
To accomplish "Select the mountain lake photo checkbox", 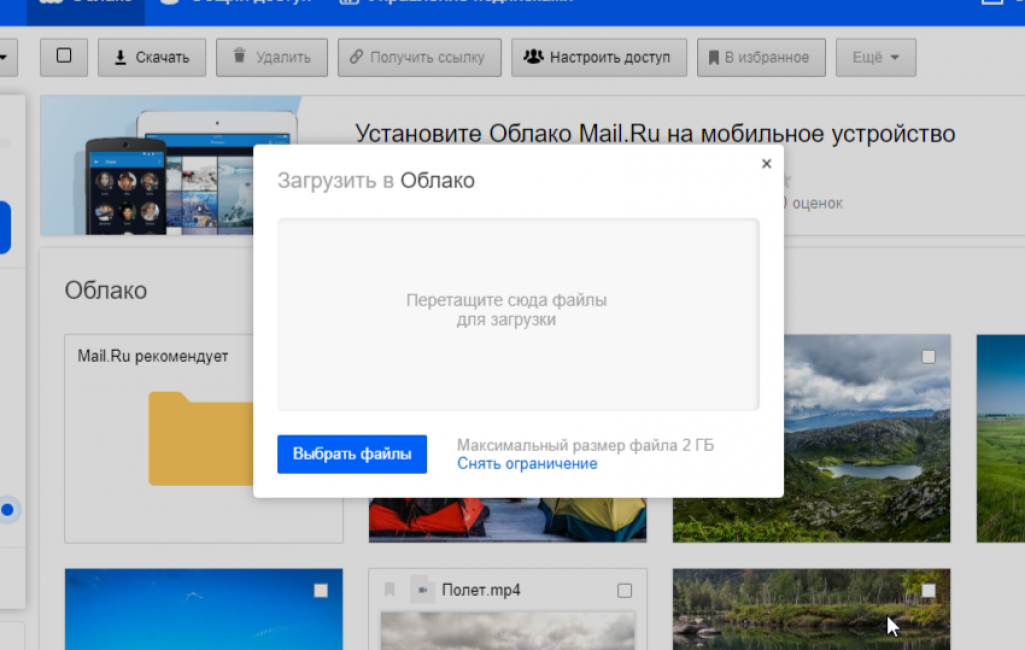I will point(929,357).
